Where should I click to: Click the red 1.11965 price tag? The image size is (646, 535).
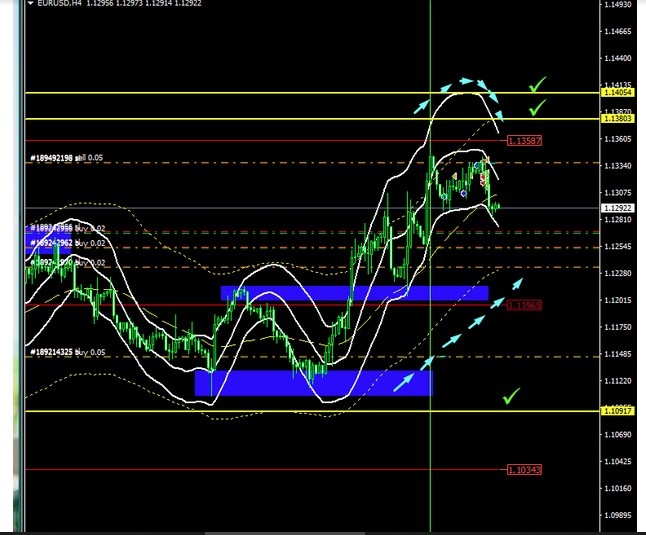[525, 305]
